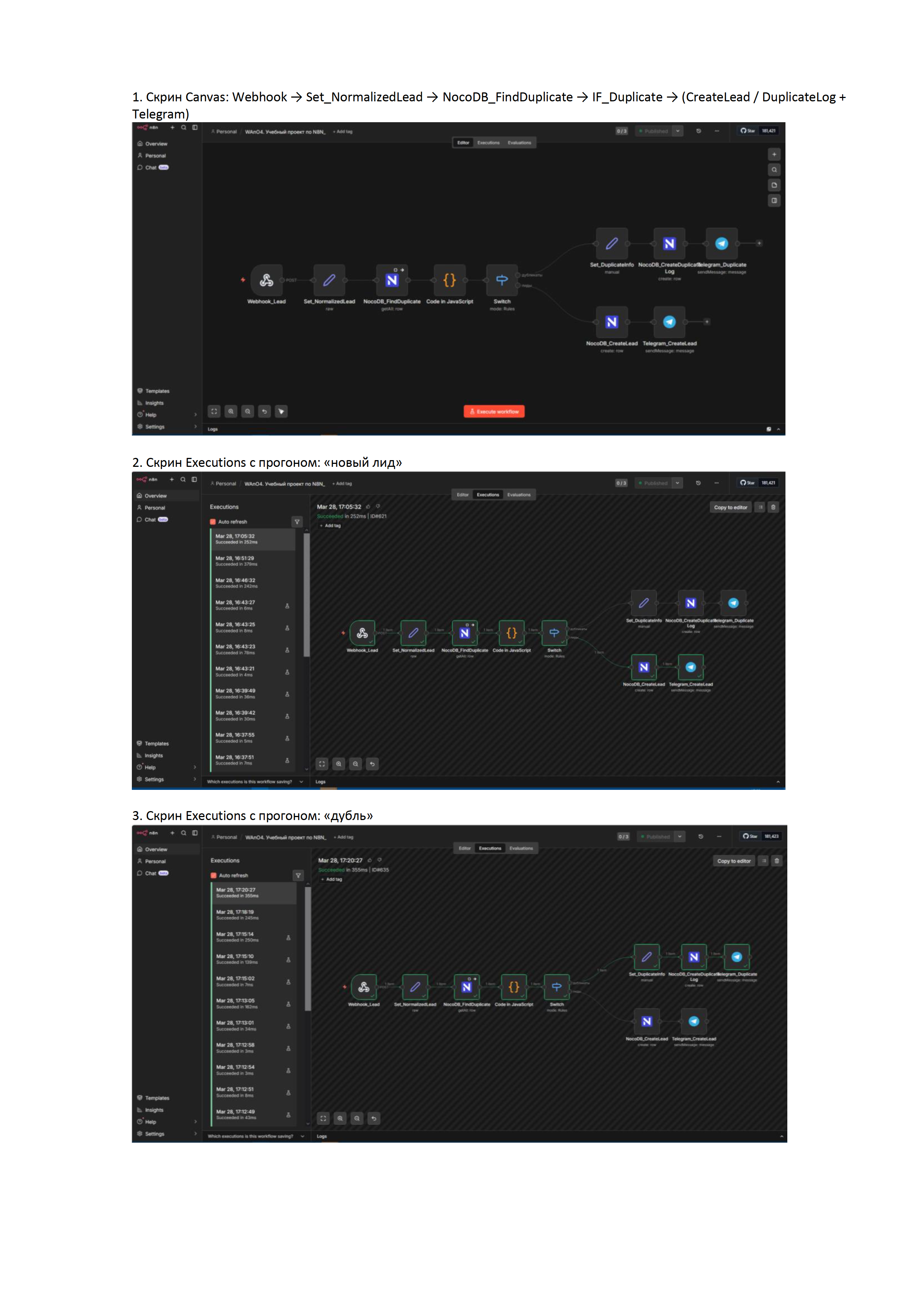Switch to Executions tab in the first Canvas screenshot
The height and width of the screenshot is (1307, 924).
pyautogui.click(x=488, y=143)
